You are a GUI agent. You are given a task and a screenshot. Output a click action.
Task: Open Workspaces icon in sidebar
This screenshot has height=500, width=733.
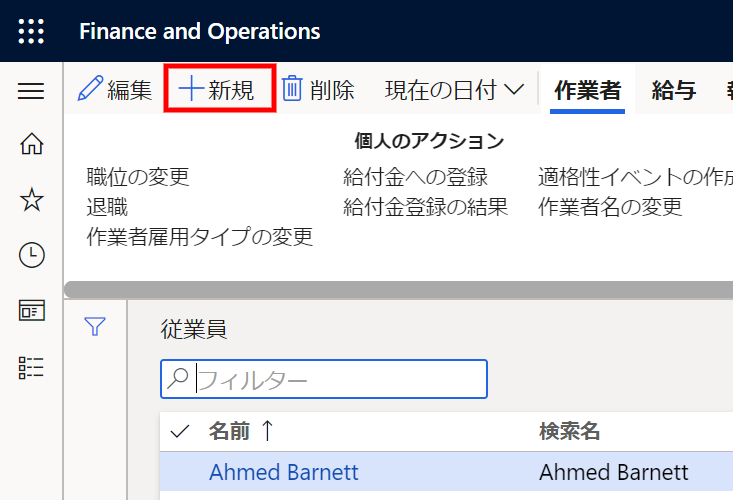(x=31, y=311)
